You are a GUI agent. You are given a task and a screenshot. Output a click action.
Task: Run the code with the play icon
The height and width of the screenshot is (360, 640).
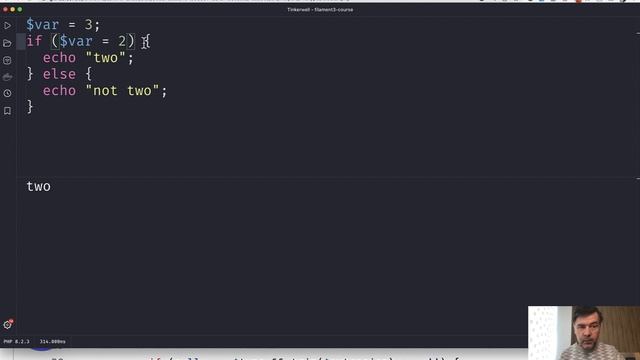tap(7, 26)
